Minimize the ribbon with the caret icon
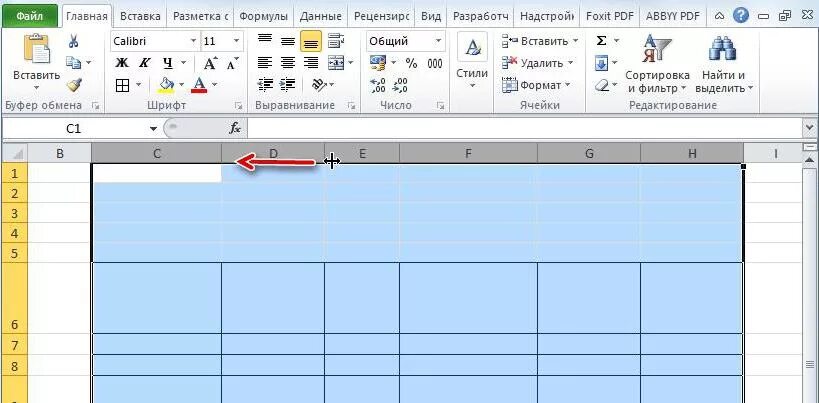This screenshot has height=403, width=819. click(720, 16)
